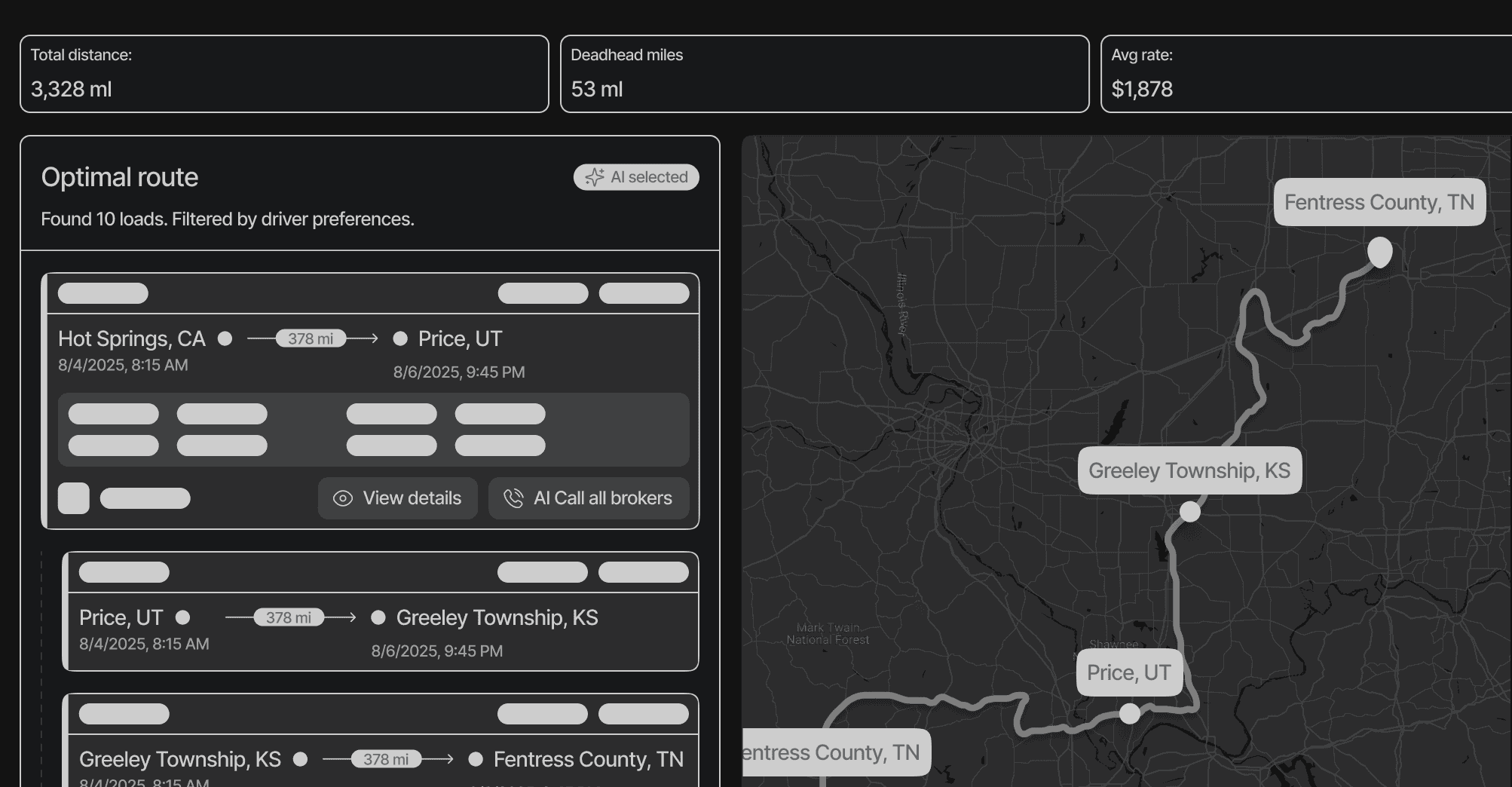Click the Price, UT route dot on map
This screenshot has width=1512, height=787.
pyautogui.click(x=1129, y=713)
